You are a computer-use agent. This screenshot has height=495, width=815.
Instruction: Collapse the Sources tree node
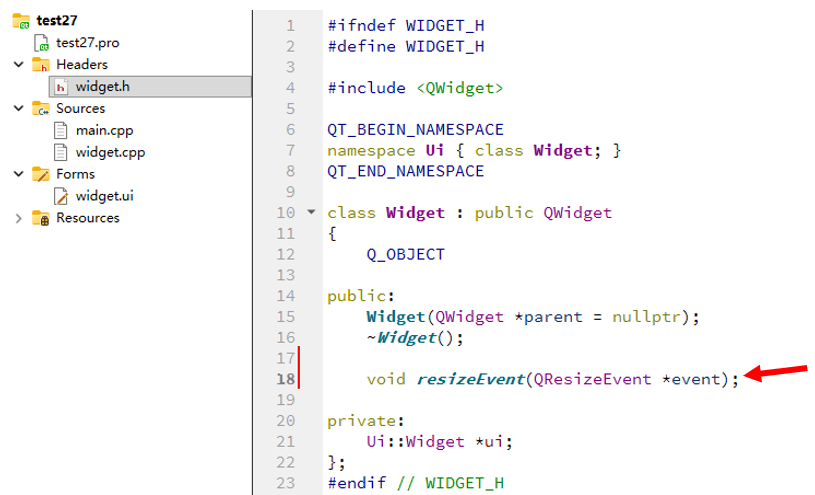click(19, 108)
